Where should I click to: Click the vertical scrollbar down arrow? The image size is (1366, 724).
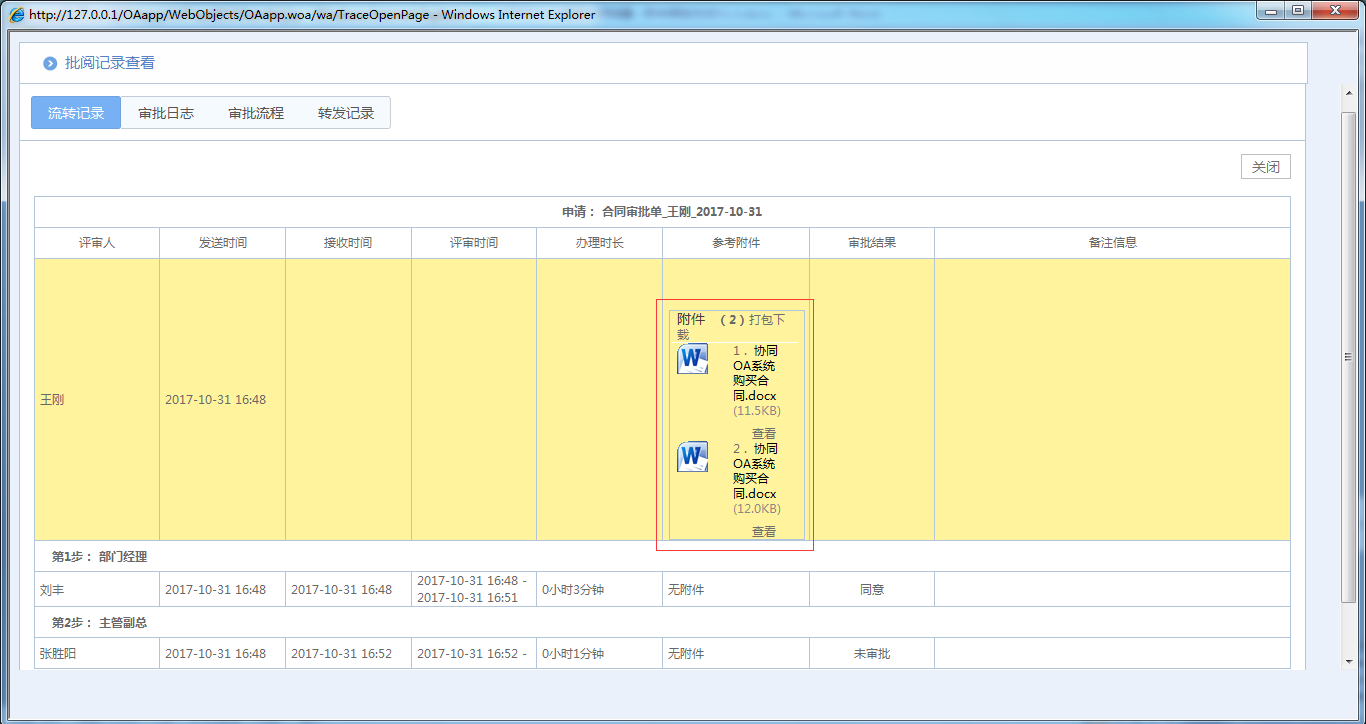[x=1348, y=660]
